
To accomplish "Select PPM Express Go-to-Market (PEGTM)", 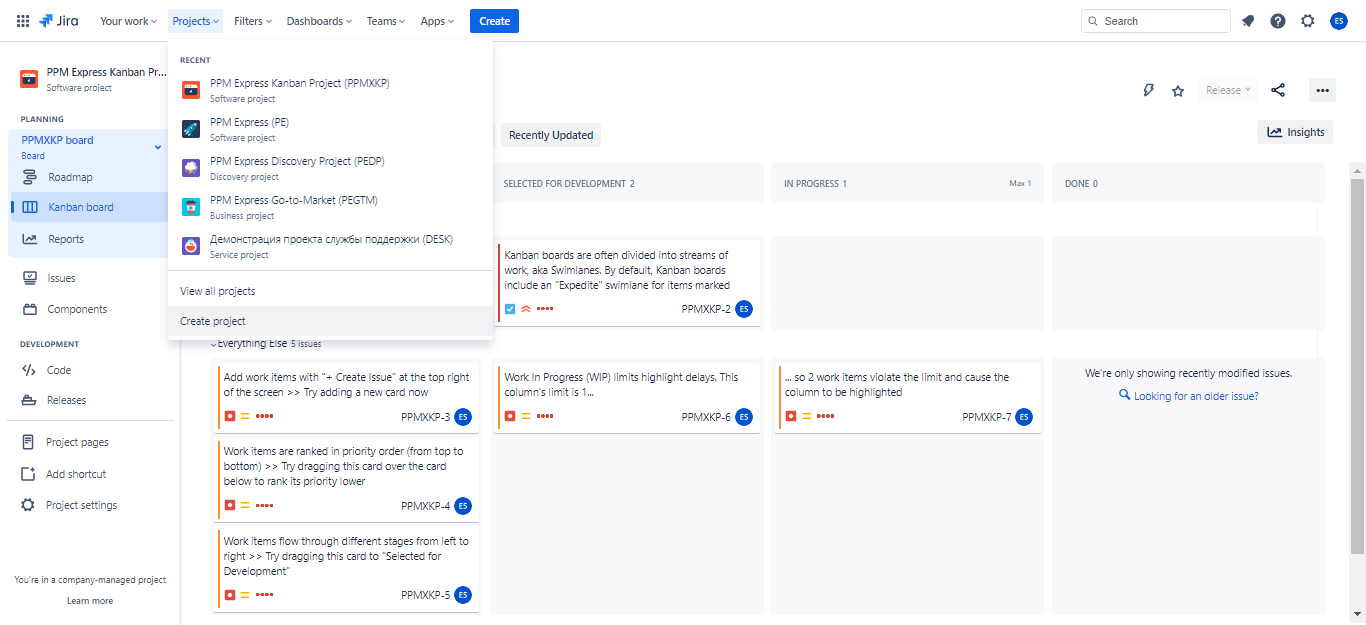I will 330,207.
